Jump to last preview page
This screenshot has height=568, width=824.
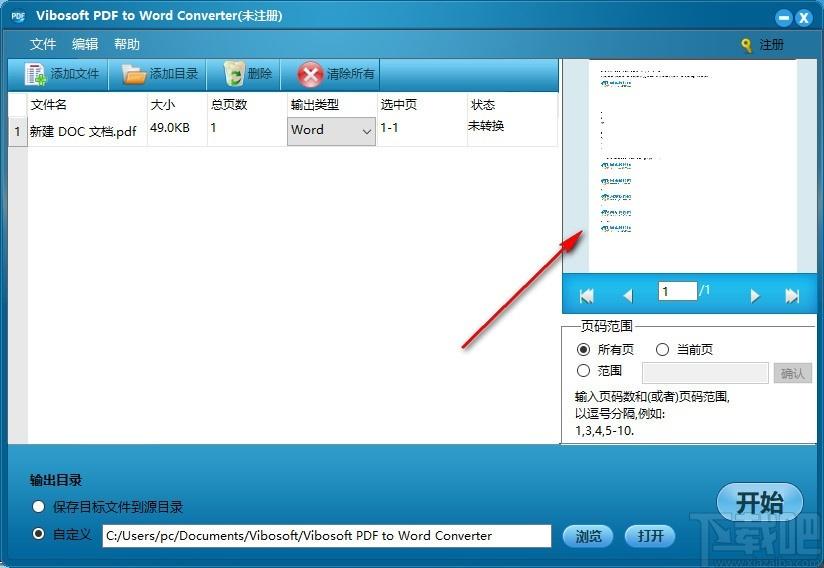792,296
